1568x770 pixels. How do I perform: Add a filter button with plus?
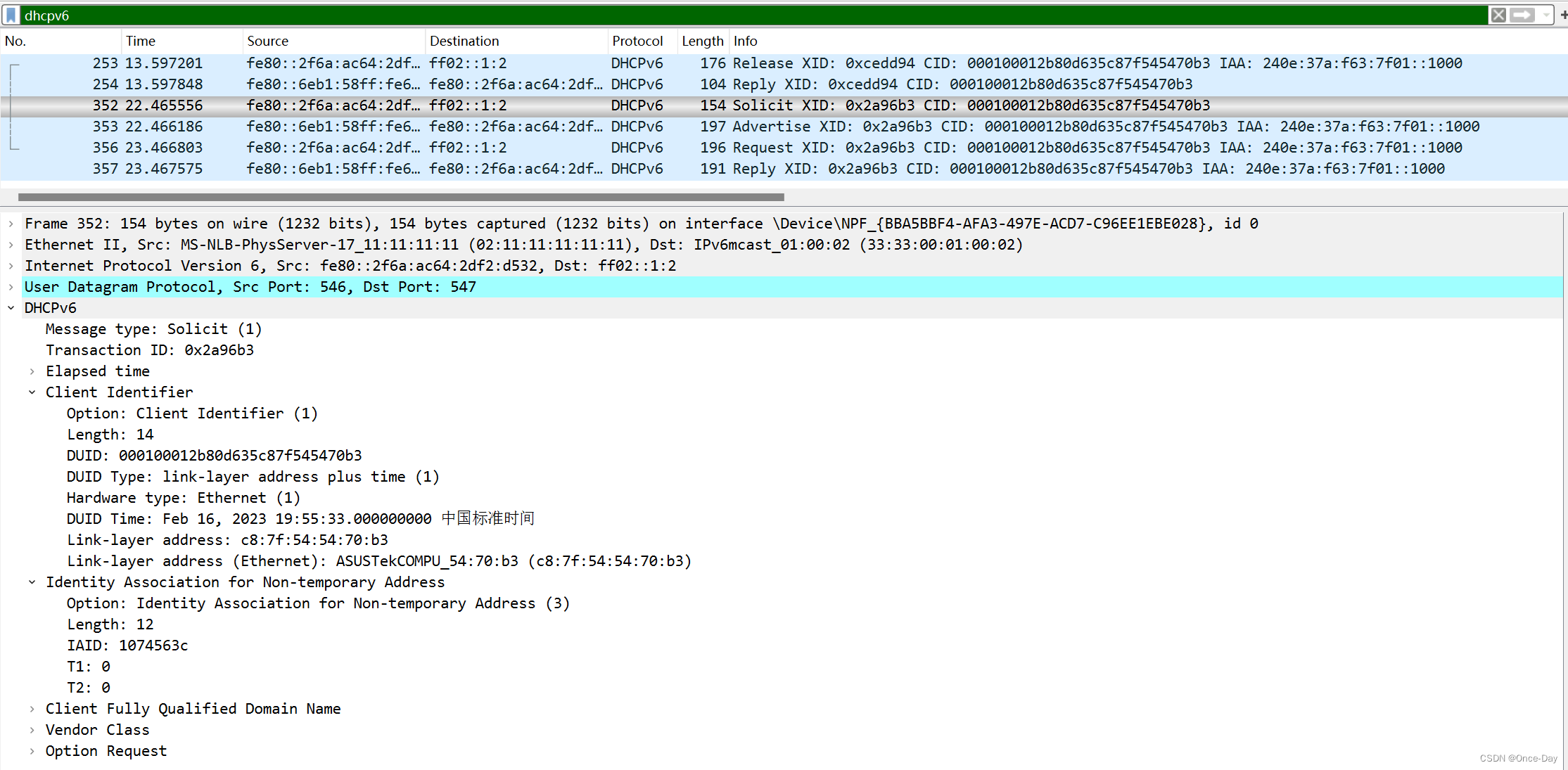click(x=1563, y=15)
